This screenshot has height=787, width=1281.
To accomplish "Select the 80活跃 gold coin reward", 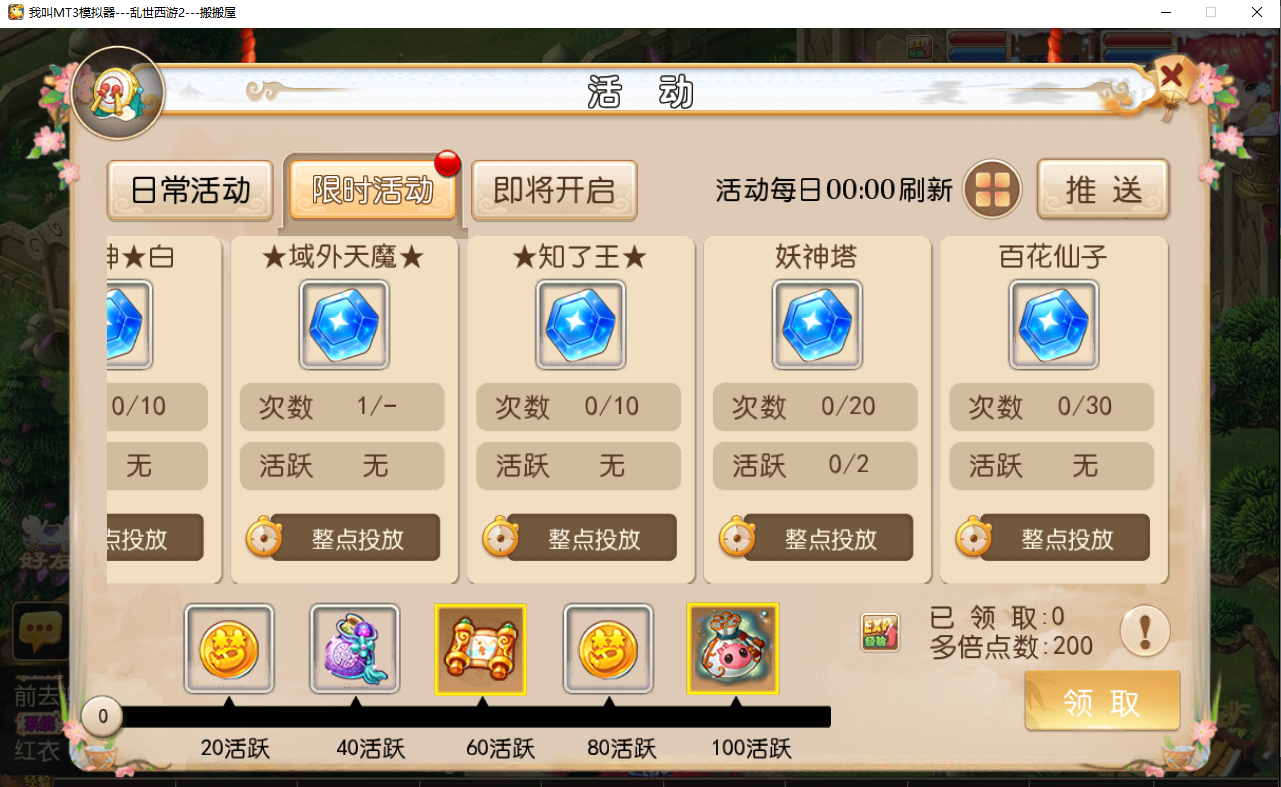I will (x=608, y=649).
